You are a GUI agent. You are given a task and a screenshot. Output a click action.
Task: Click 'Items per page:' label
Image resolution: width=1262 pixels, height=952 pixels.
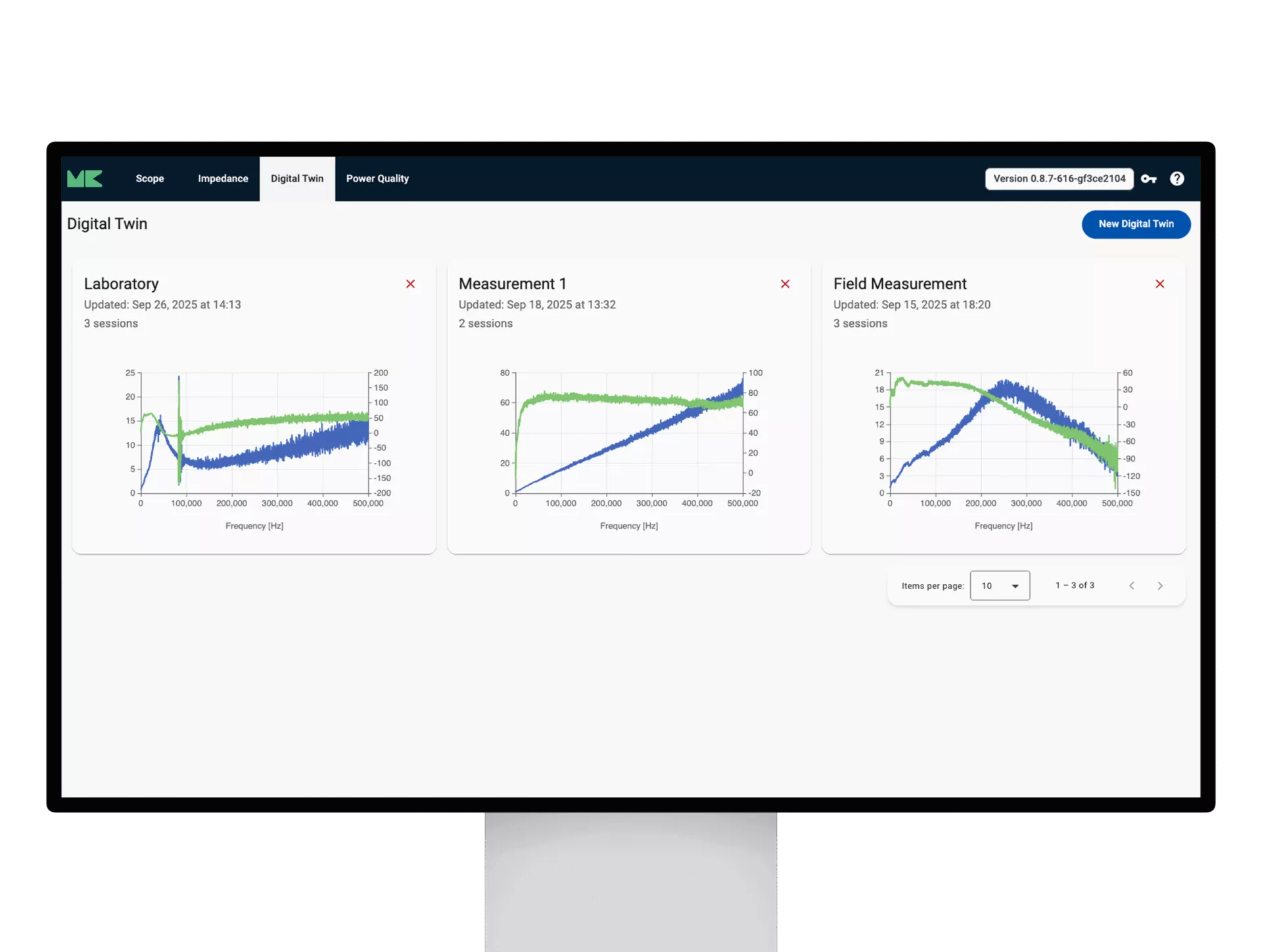pyautogui.click(x=933, y=586)
